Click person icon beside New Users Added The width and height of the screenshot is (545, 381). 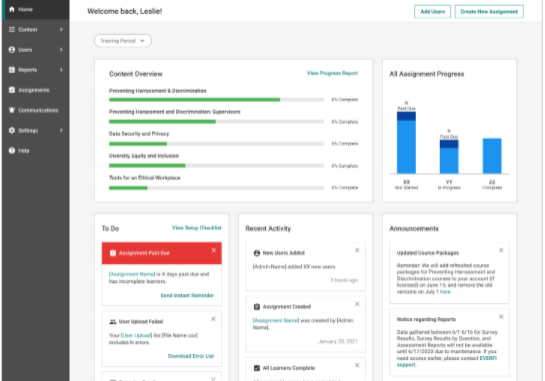point(257,253)
